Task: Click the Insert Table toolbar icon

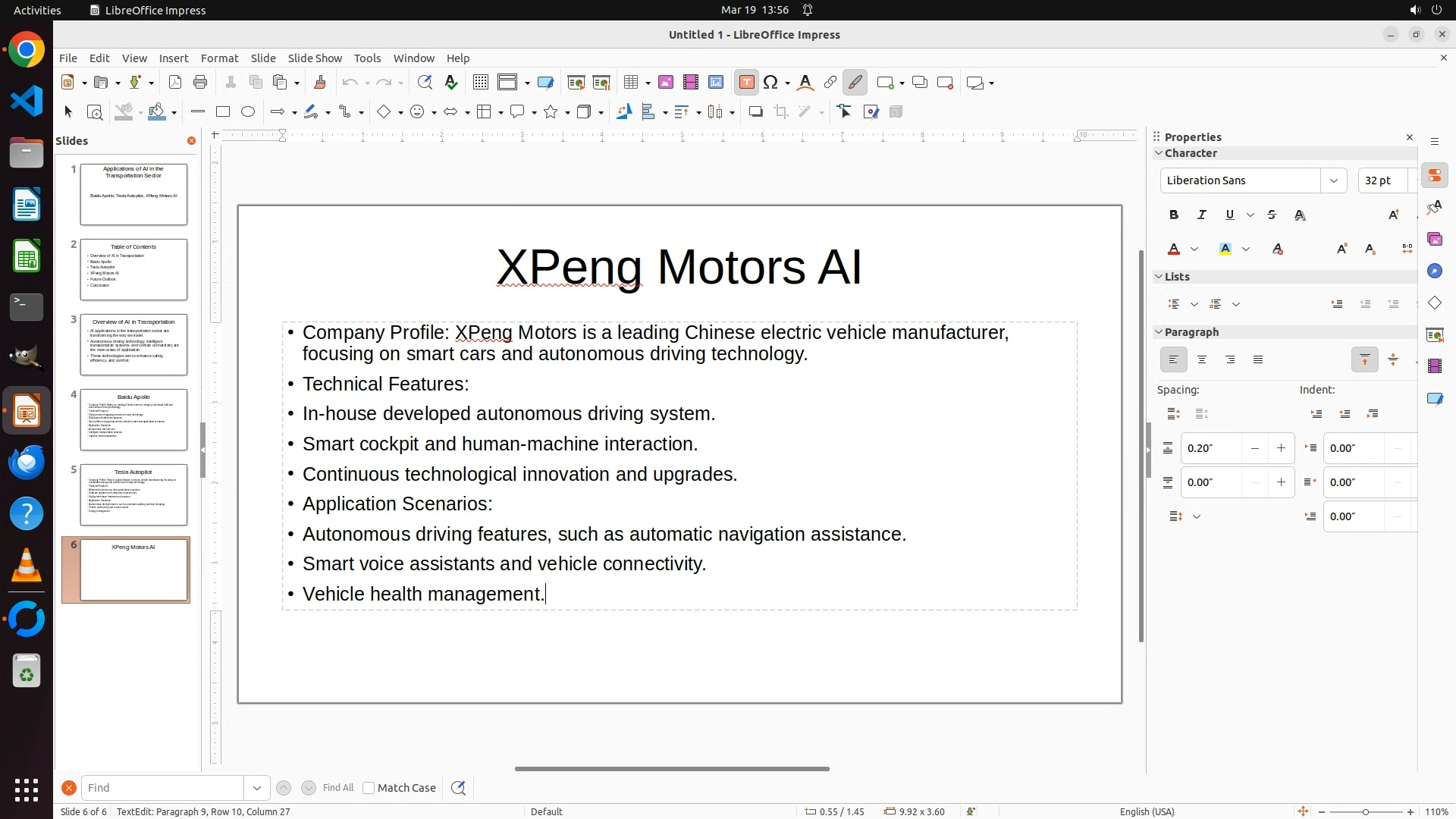Action: [x=630, y=83]
